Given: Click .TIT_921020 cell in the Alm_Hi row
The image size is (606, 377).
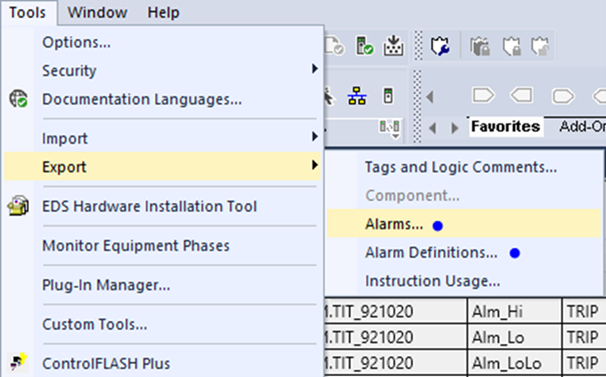Looking at the screenshot, I should coord(395,311).
